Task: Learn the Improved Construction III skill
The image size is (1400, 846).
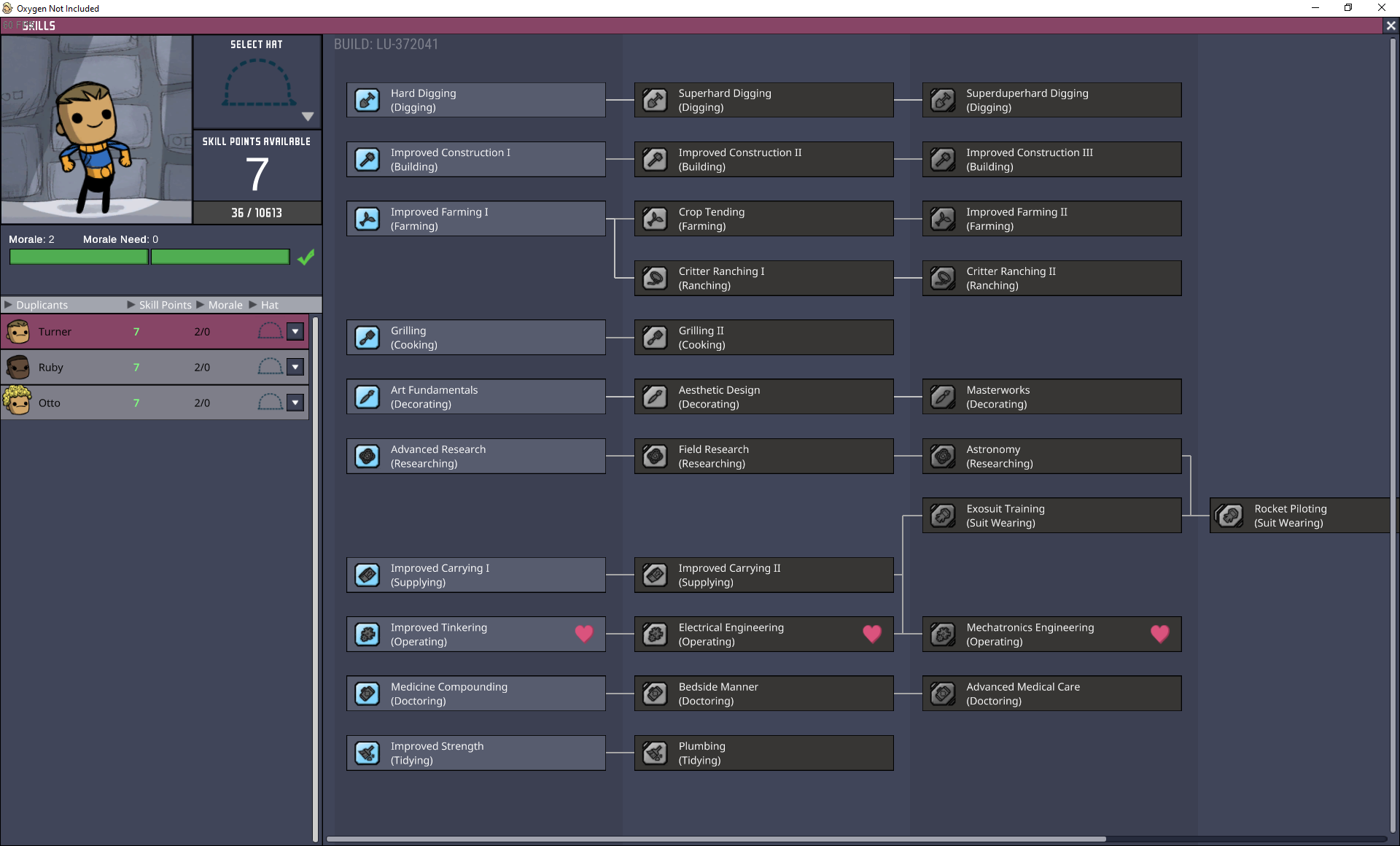Action: point(1051,159)
